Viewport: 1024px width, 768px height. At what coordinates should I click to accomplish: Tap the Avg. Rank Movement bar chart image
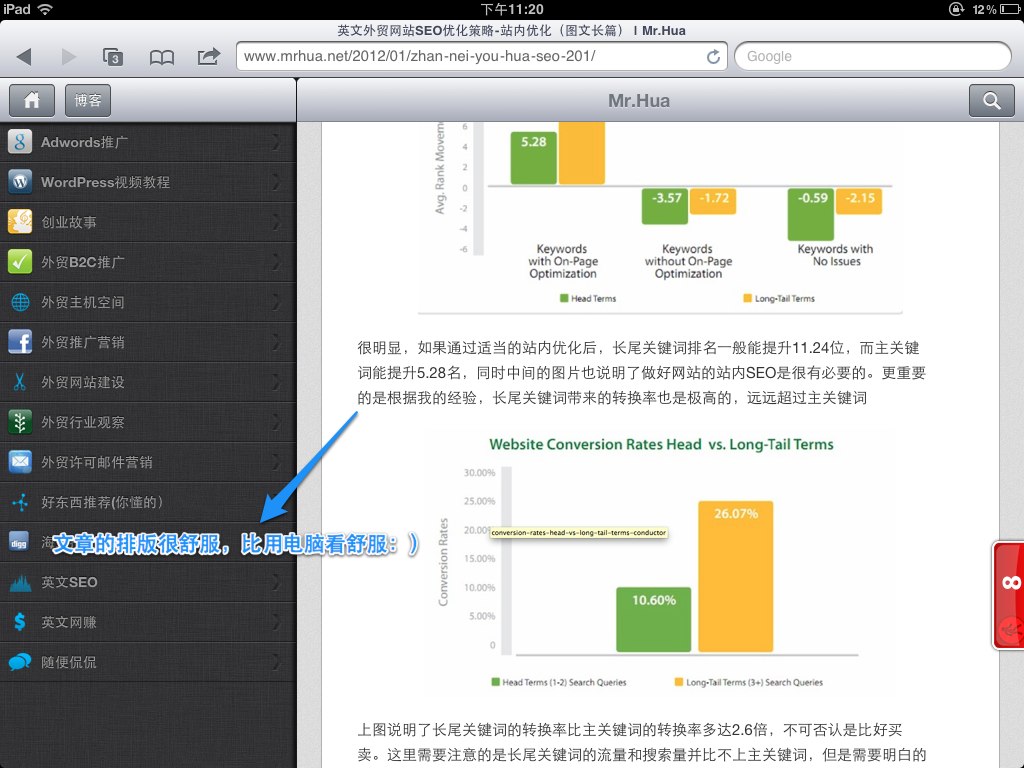pyautogui.click(x=660, y=216)
